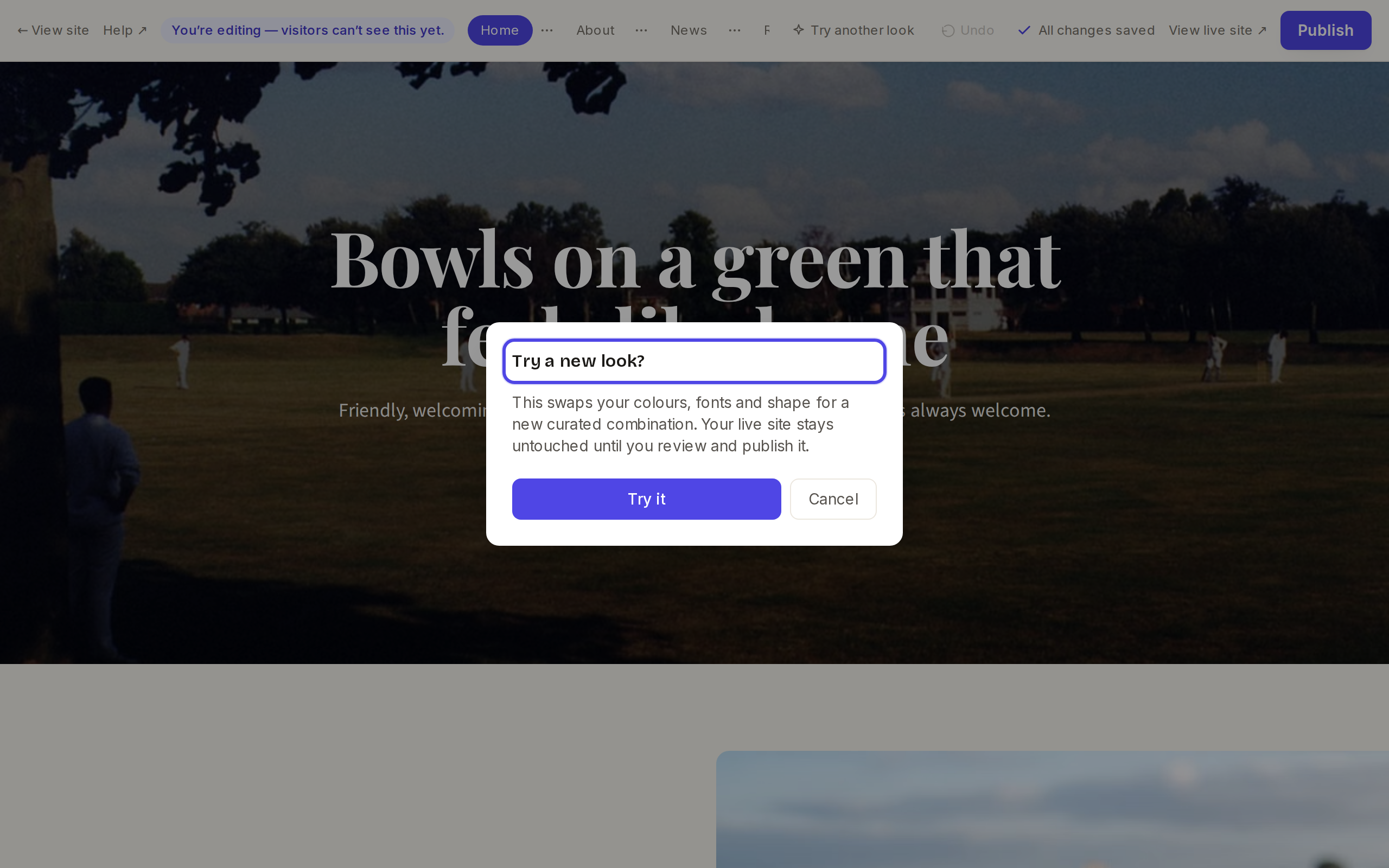Click the All changes saved status
The height and width of the screenshot is (868, 1389).
point(1086,30)
